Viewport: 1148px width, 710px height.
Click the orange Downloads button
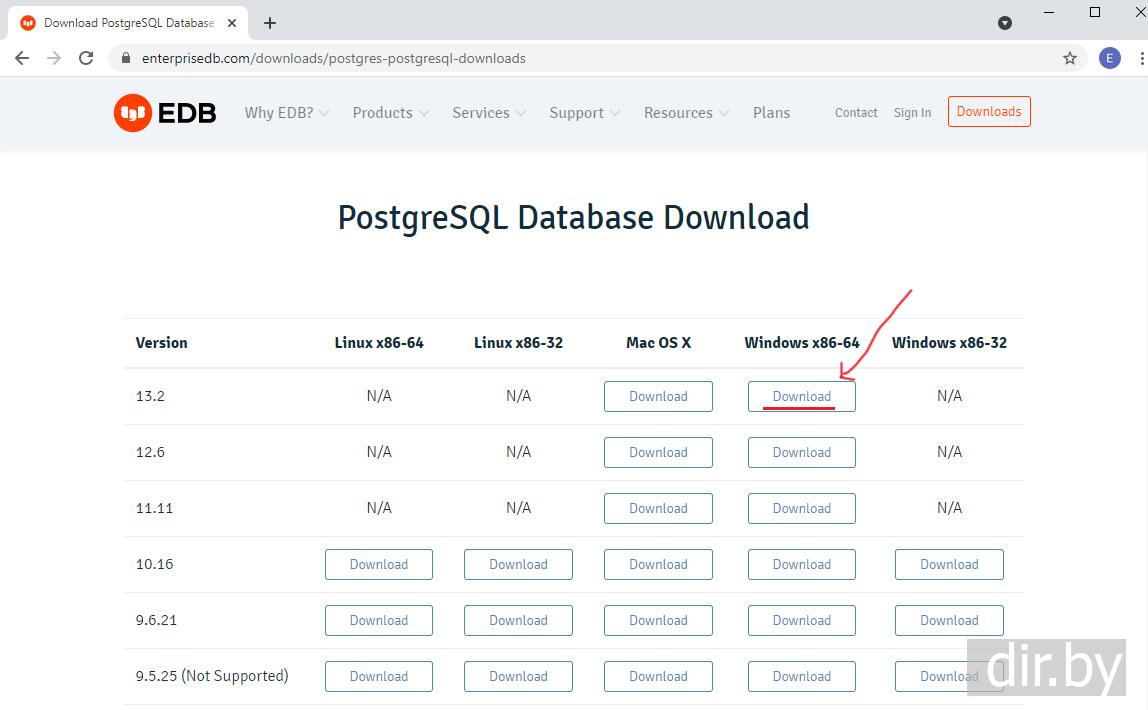click(988, 112)
